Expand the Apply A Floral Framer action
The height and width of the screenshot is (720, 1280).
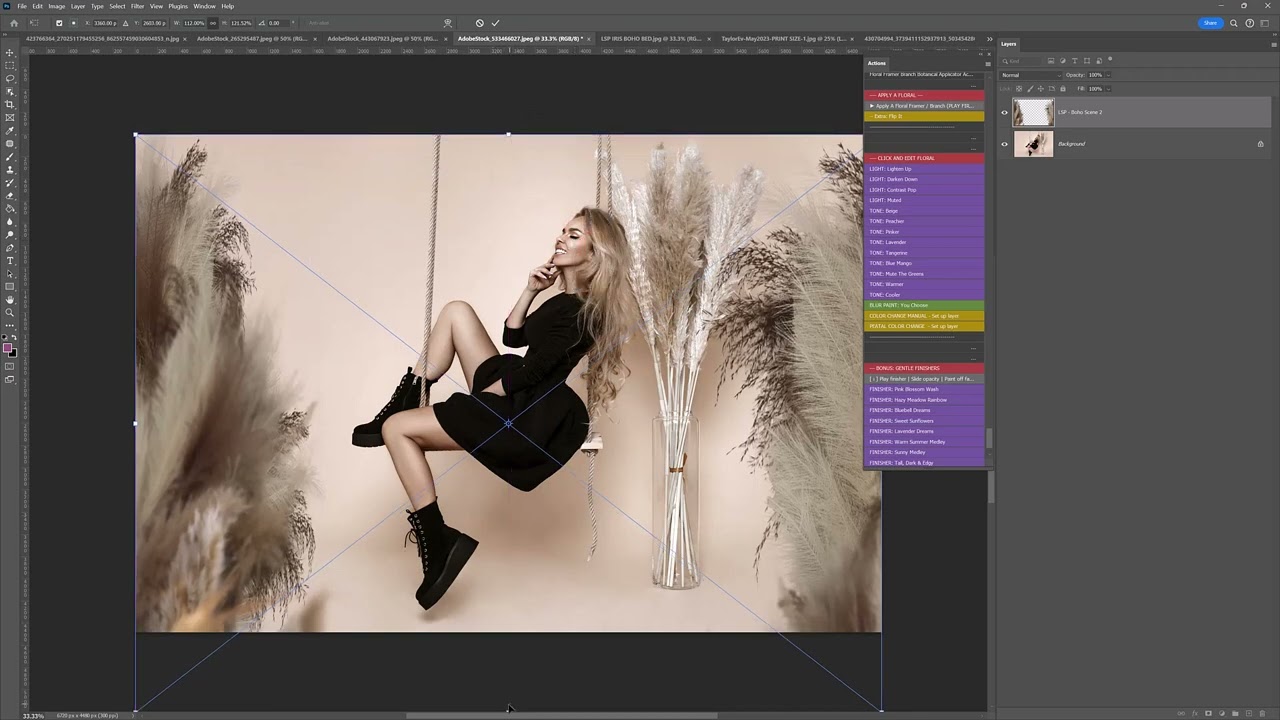coord(871,106)
